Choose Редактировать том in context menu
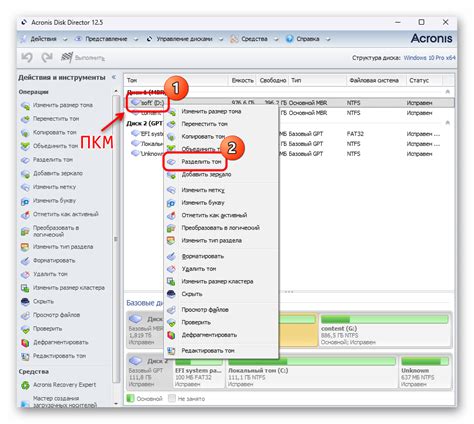474x424 pixels. [221, 351]
